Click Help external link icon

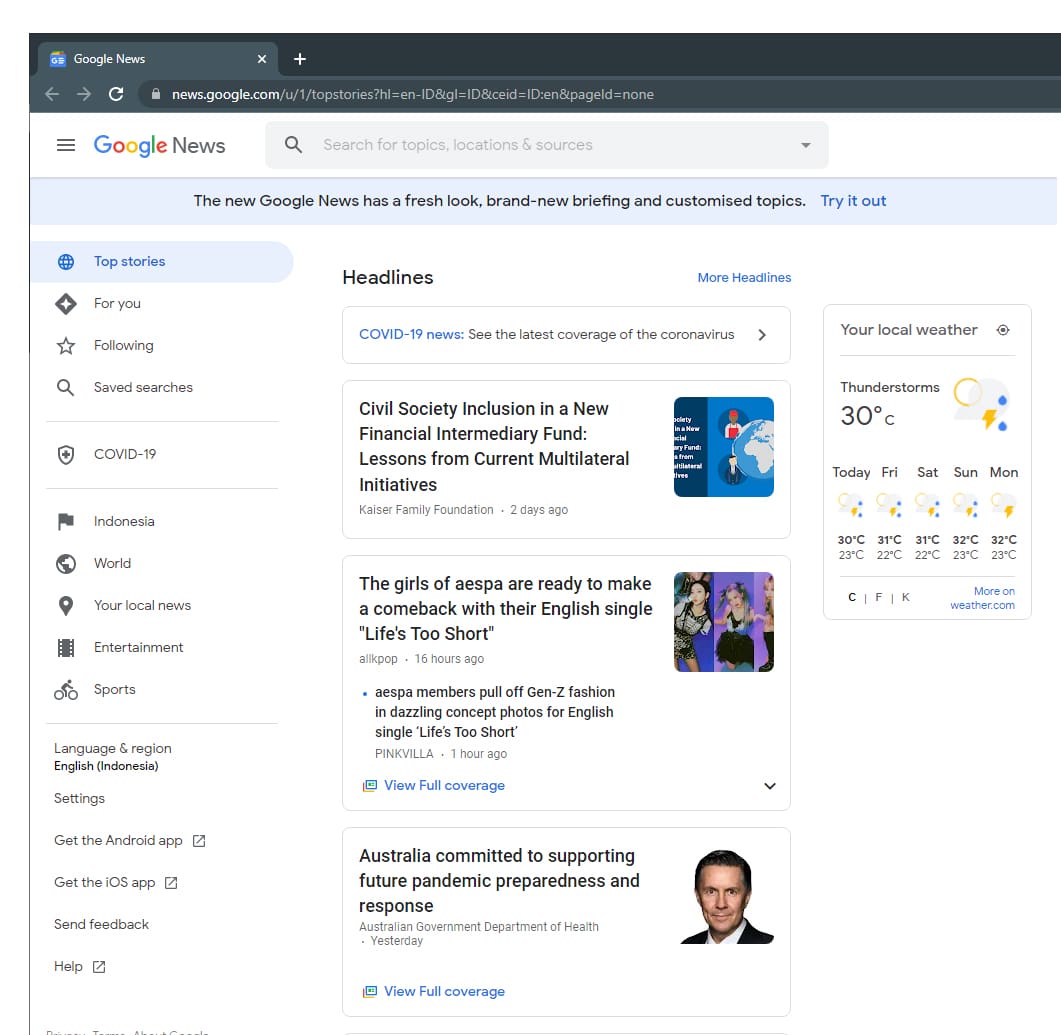99,967
